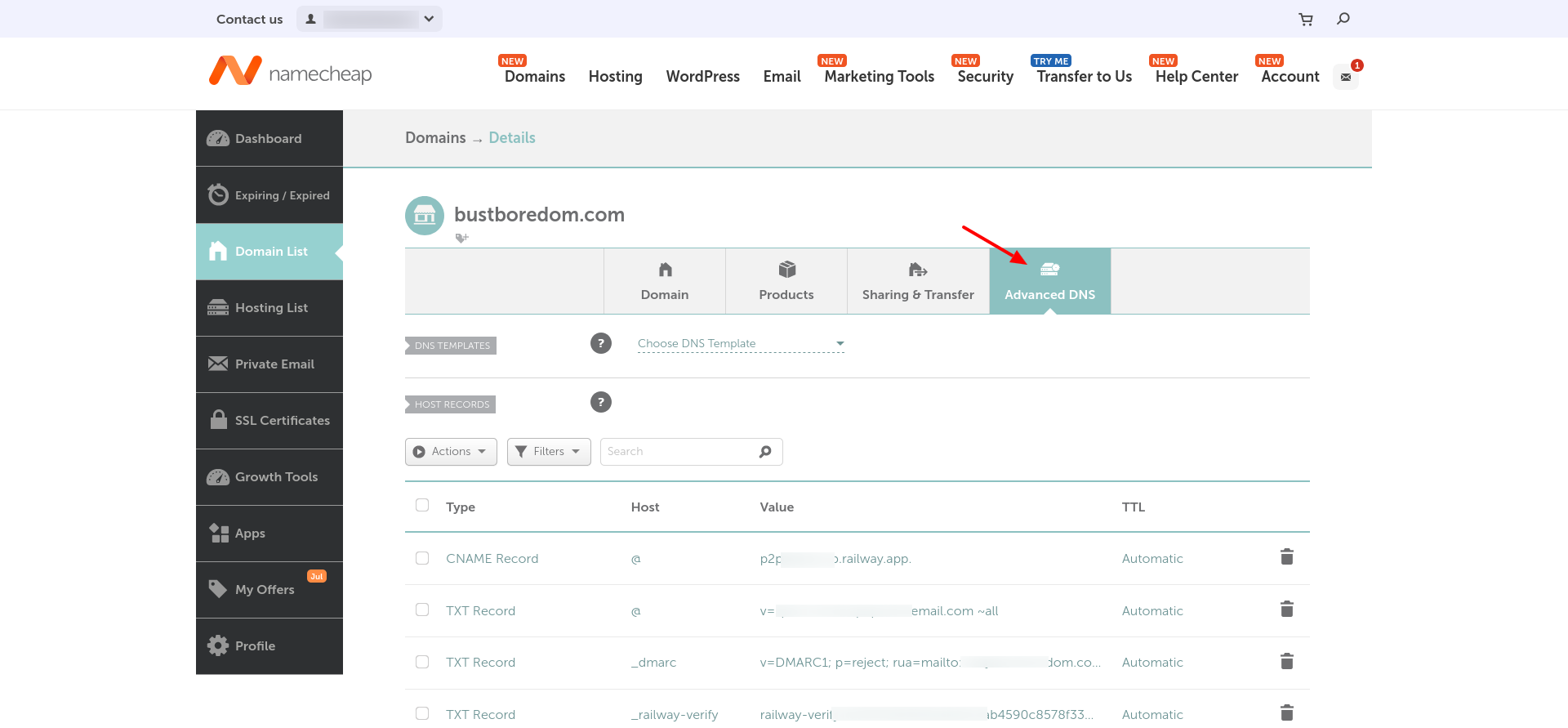Open the Hosting menu
Screen dimensions: 1568x728
[x=616, y=76]
